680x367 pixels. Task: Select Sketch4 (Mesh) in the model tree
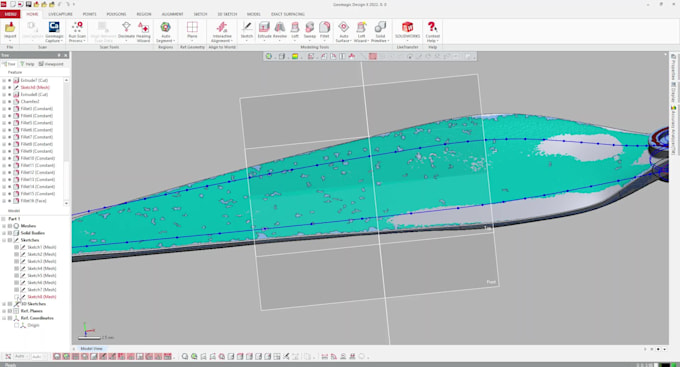[x=42, y=269]
